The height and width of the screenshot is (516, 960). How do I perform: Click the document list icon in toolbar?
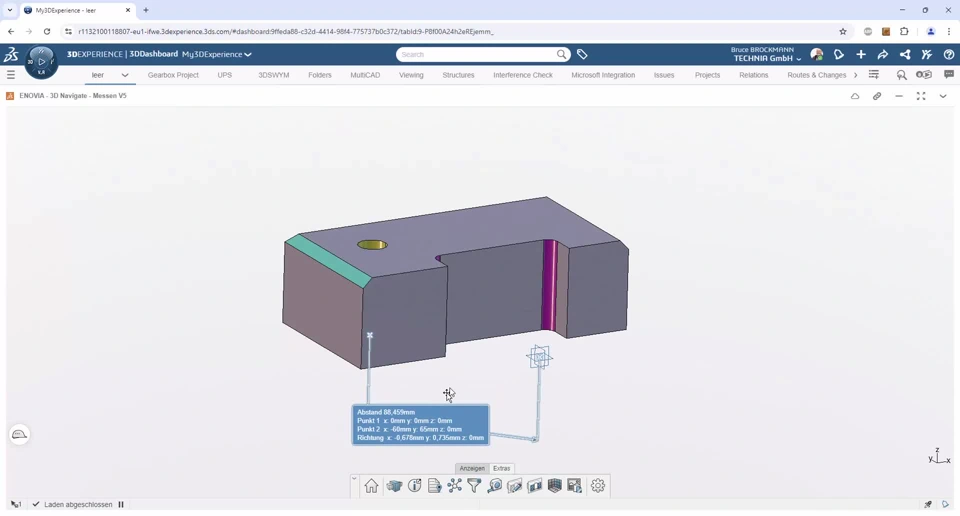[x=434, y=486]
